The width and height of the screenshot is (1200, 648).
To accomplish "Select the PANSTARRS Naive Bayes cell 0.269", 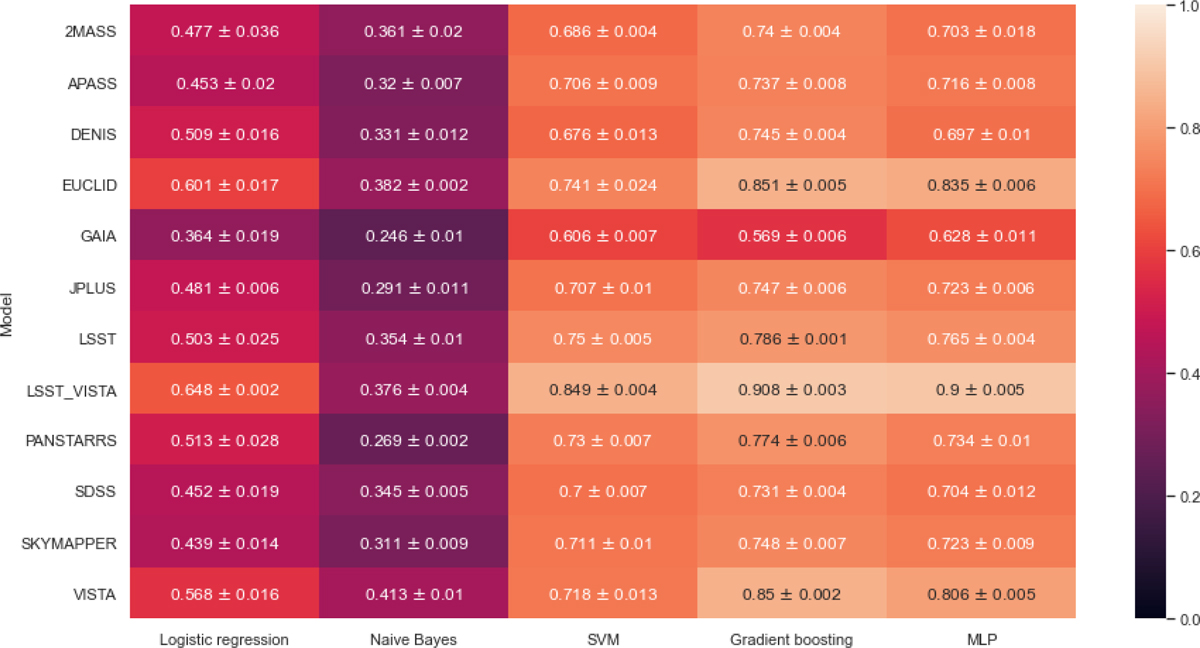I will point(414,441).
